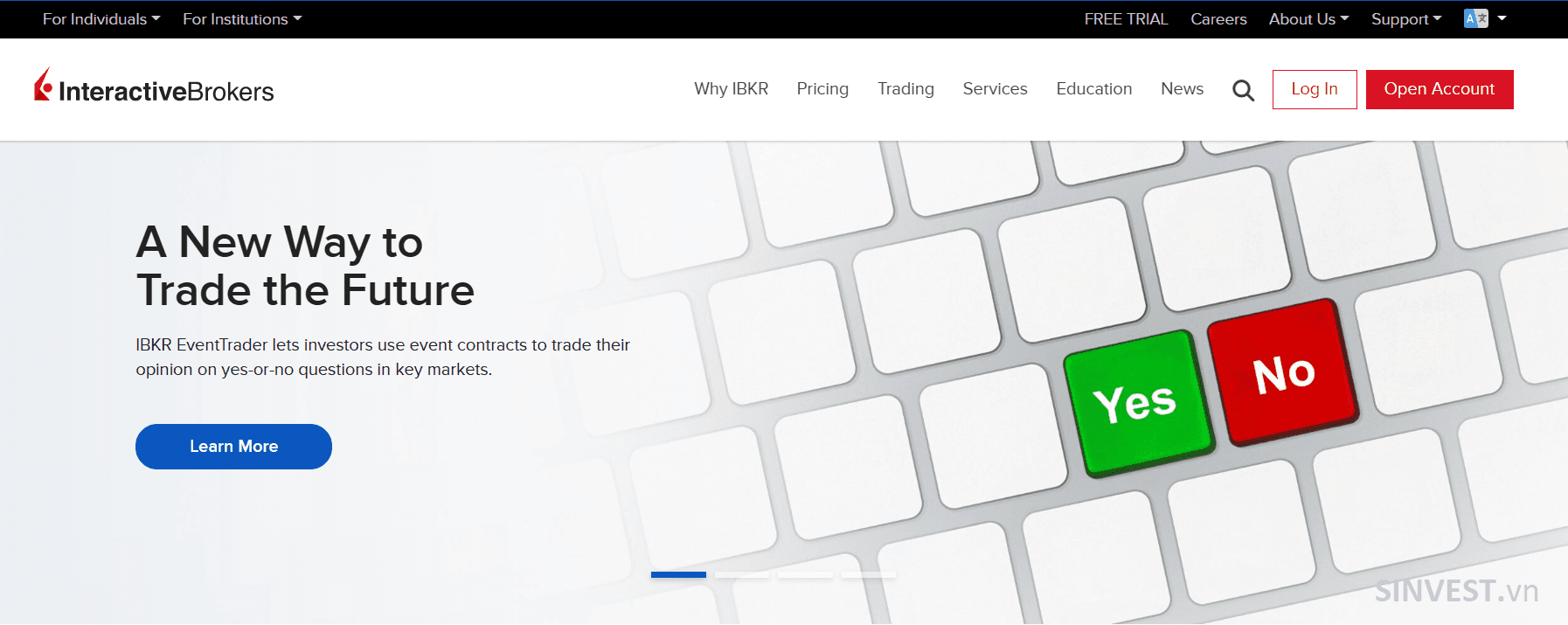Select the second carousel slide indicator
The width and height of the screenshot is (1568, 625).
(x=742, y=574)
